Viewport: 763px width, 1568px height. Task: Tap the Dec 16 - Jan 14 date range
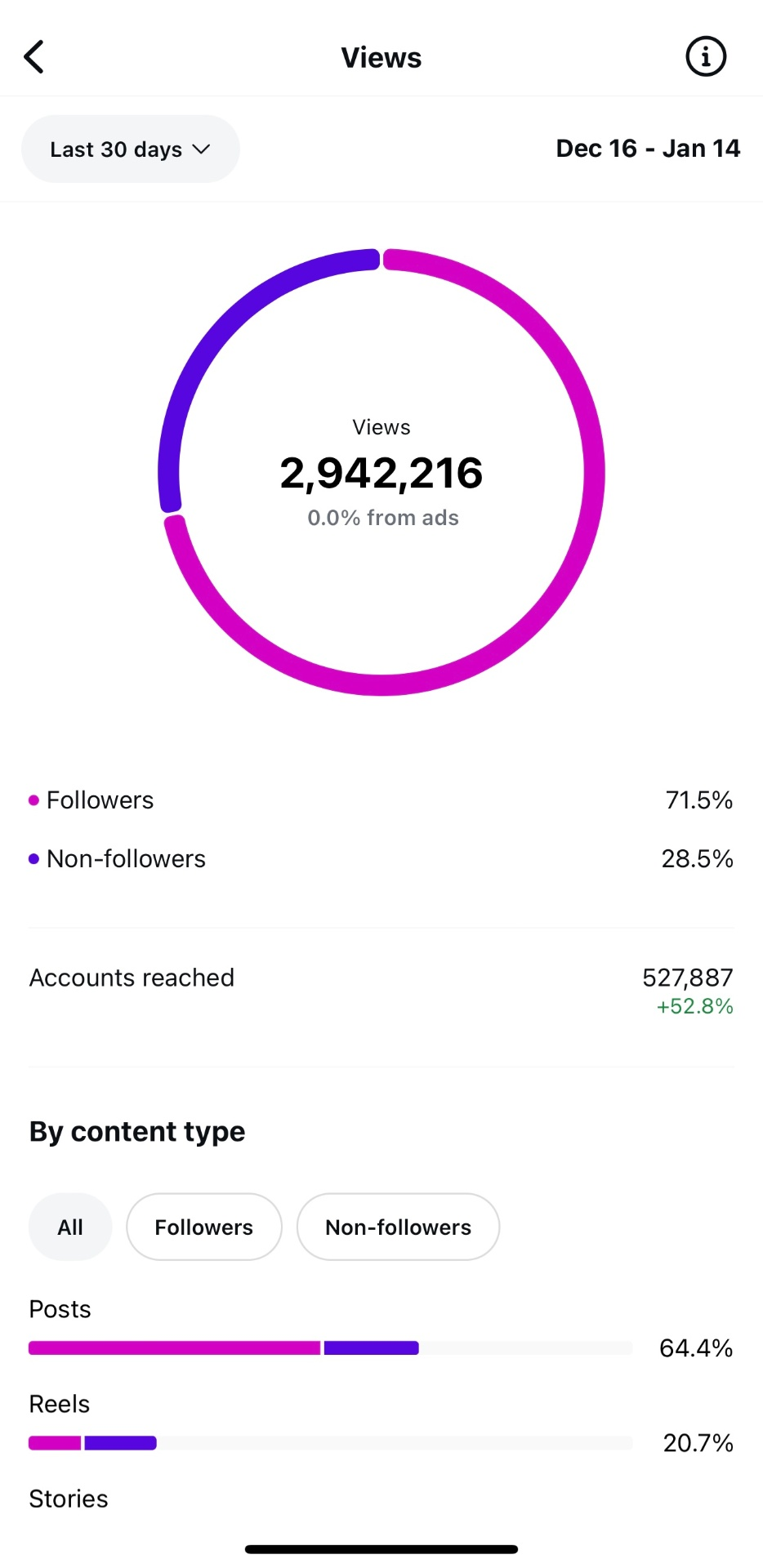pos(647,148)
